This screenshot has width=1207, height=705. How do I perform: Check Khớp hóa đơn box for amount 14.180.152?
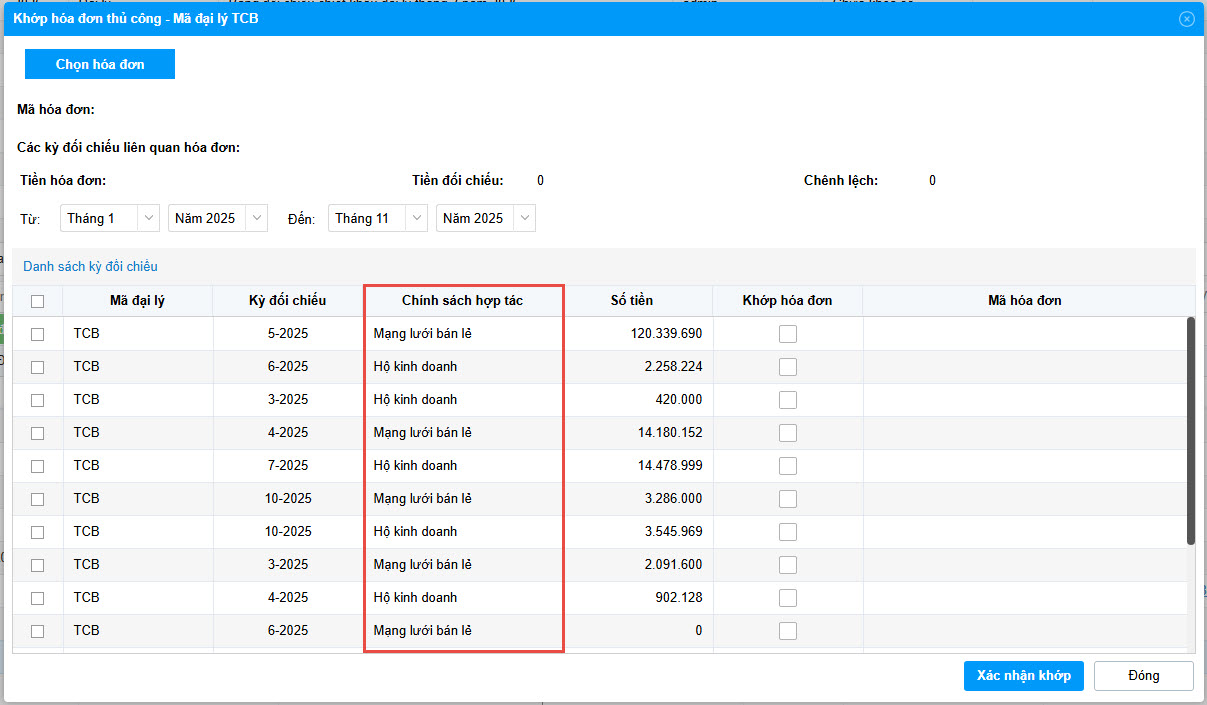[788, 433]
